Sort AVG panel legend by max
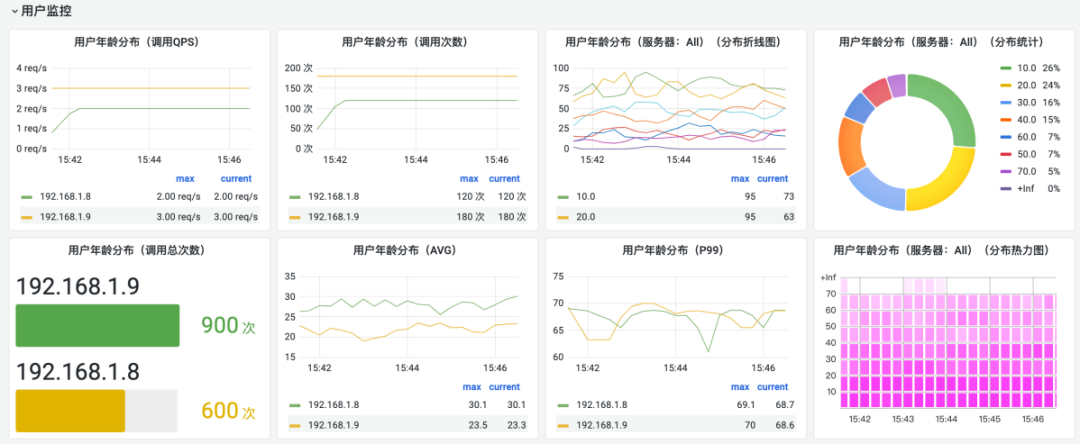 tap(472, 387)
